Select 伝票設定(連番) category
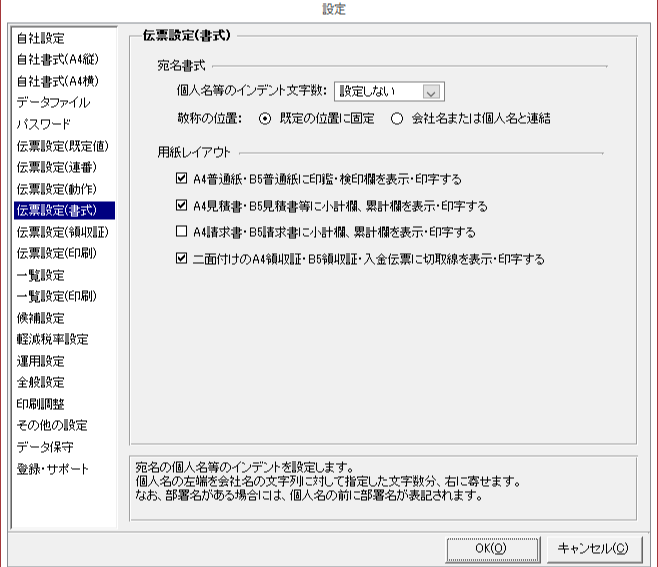This screenshot has height=567, width=658. (x=57, y=167)
